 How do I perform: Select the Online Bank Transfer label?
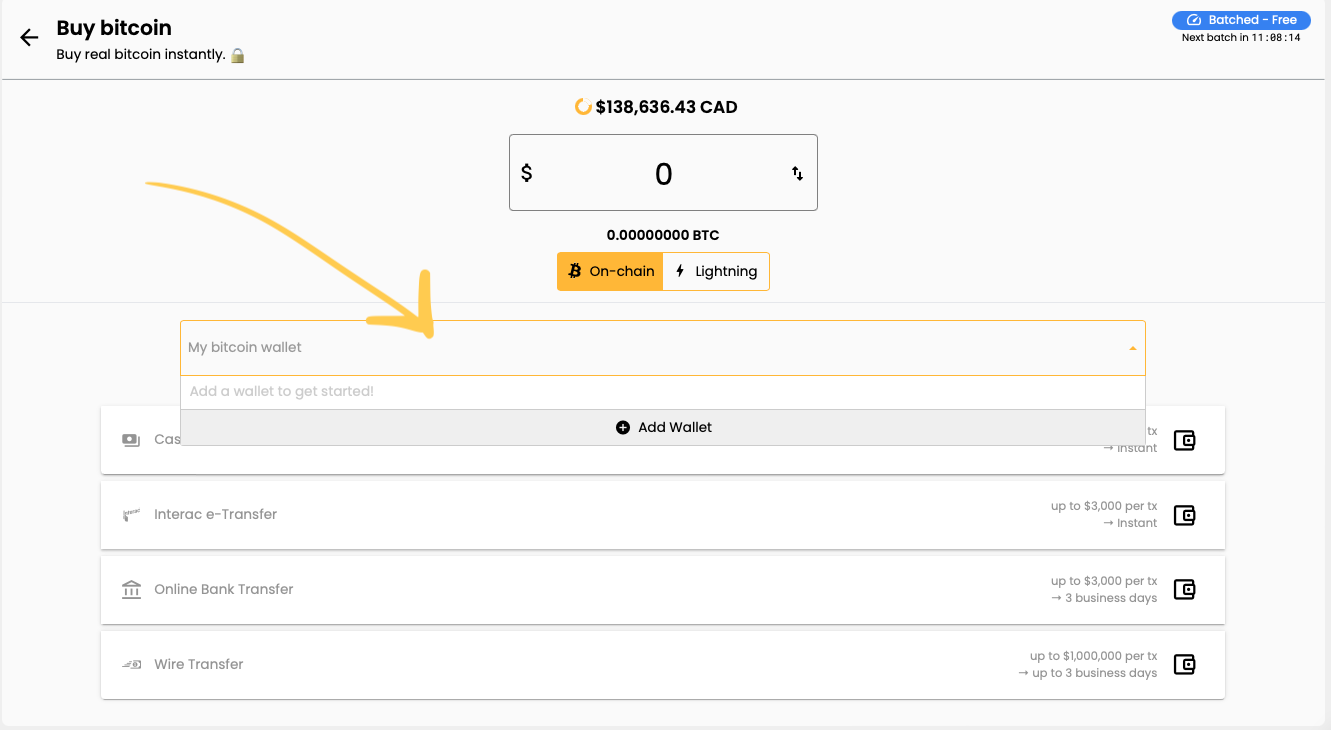tap(223, 590)
